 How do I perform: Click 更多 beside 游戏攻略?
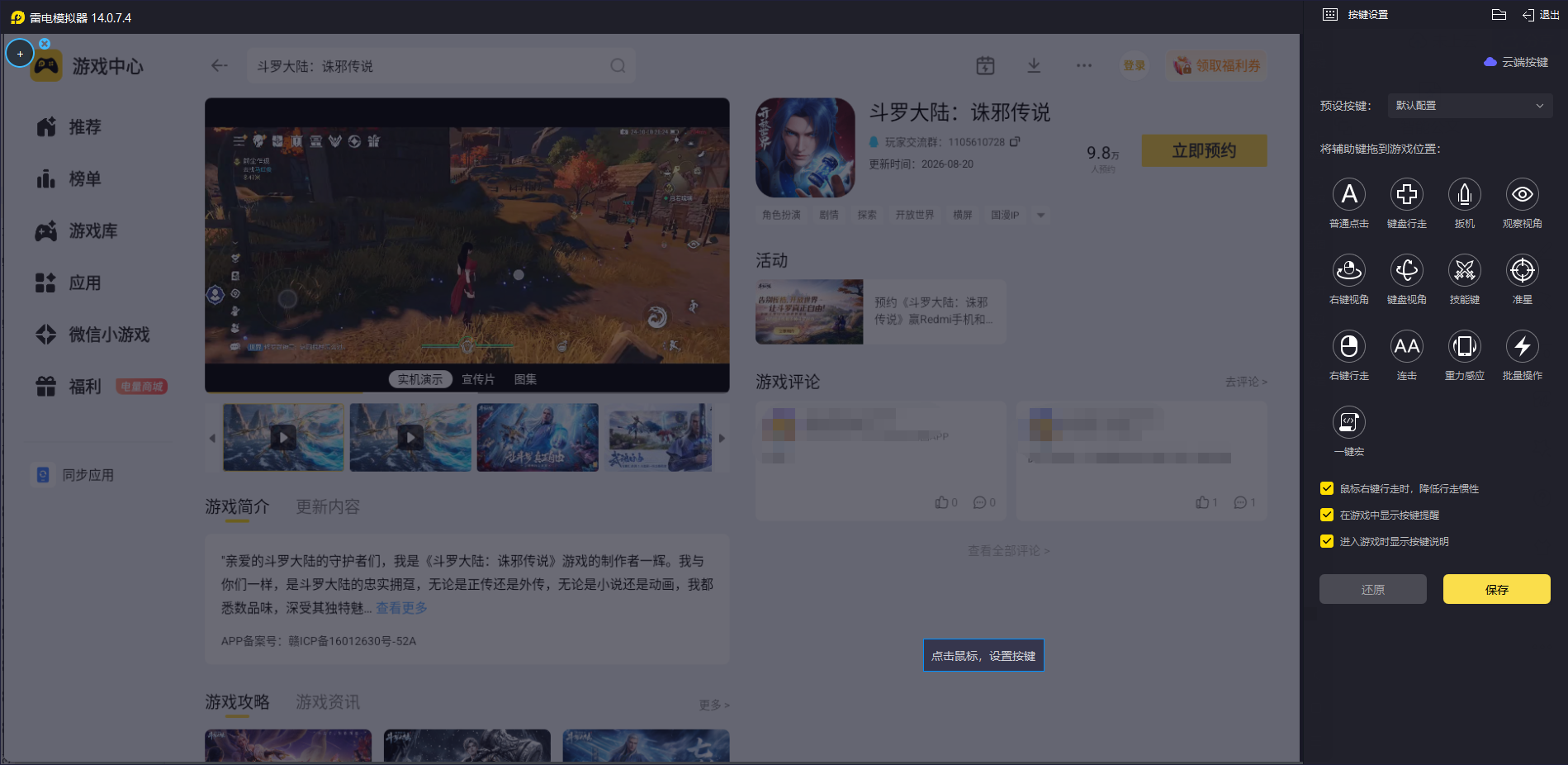(x=714, y=705)
